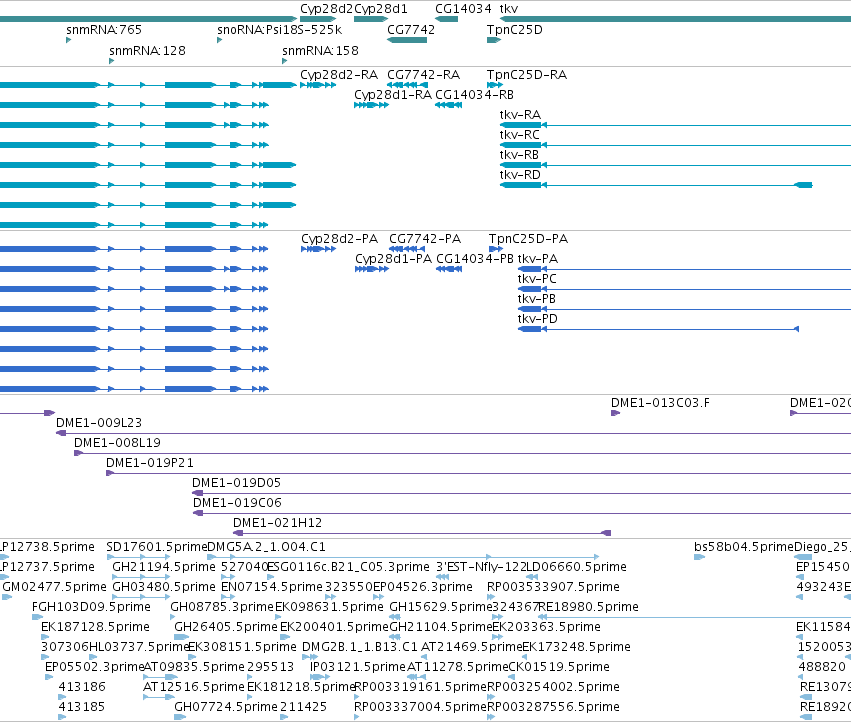
Task: Click the EP04526.3prime EST label
Action: coord(423,587)
